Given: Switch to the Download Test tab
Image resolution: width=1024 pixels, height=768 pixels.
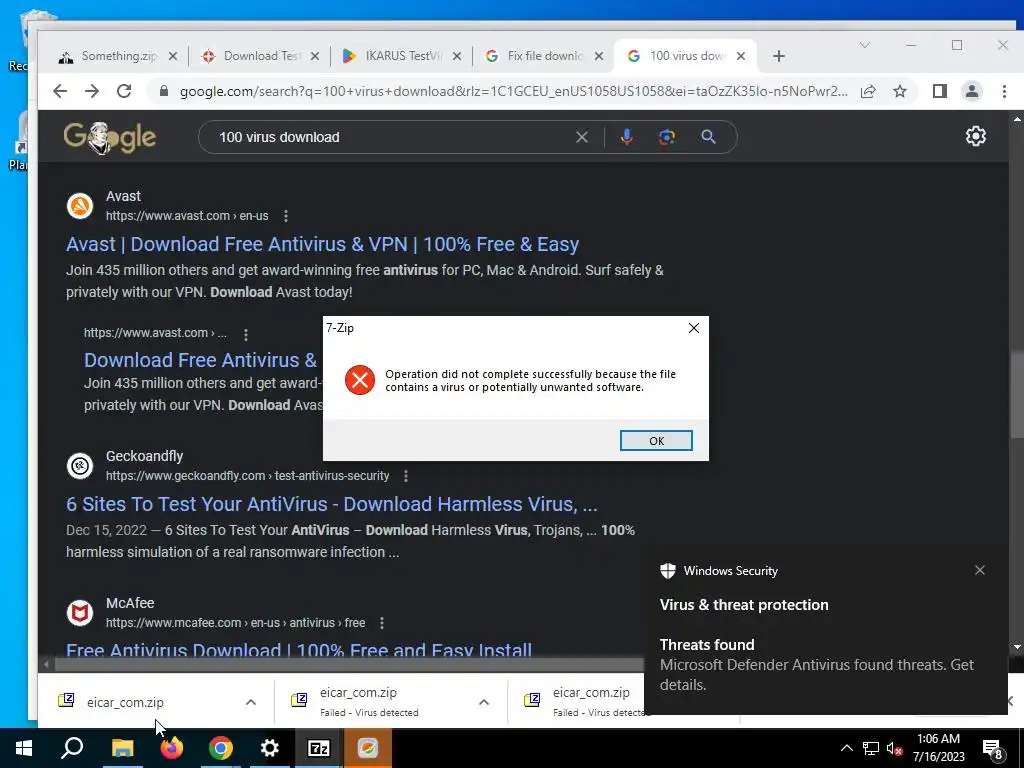Looking at the screenshot, I should 261,56.
